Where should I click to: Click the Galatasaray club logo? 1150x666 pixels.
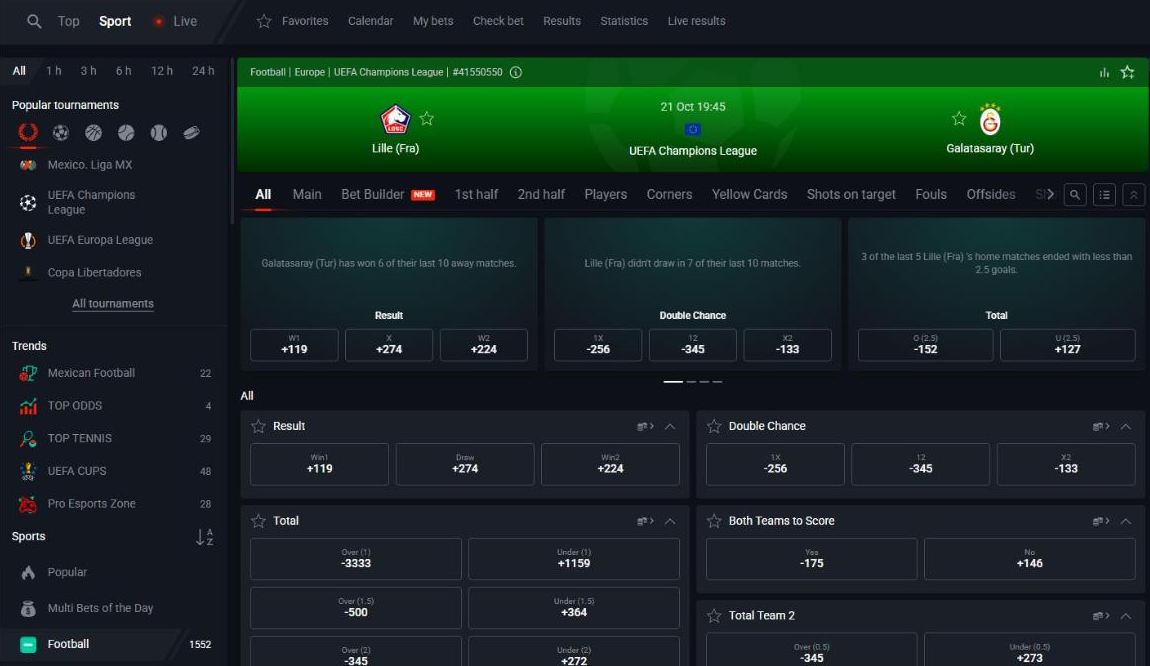coord(990,120)
